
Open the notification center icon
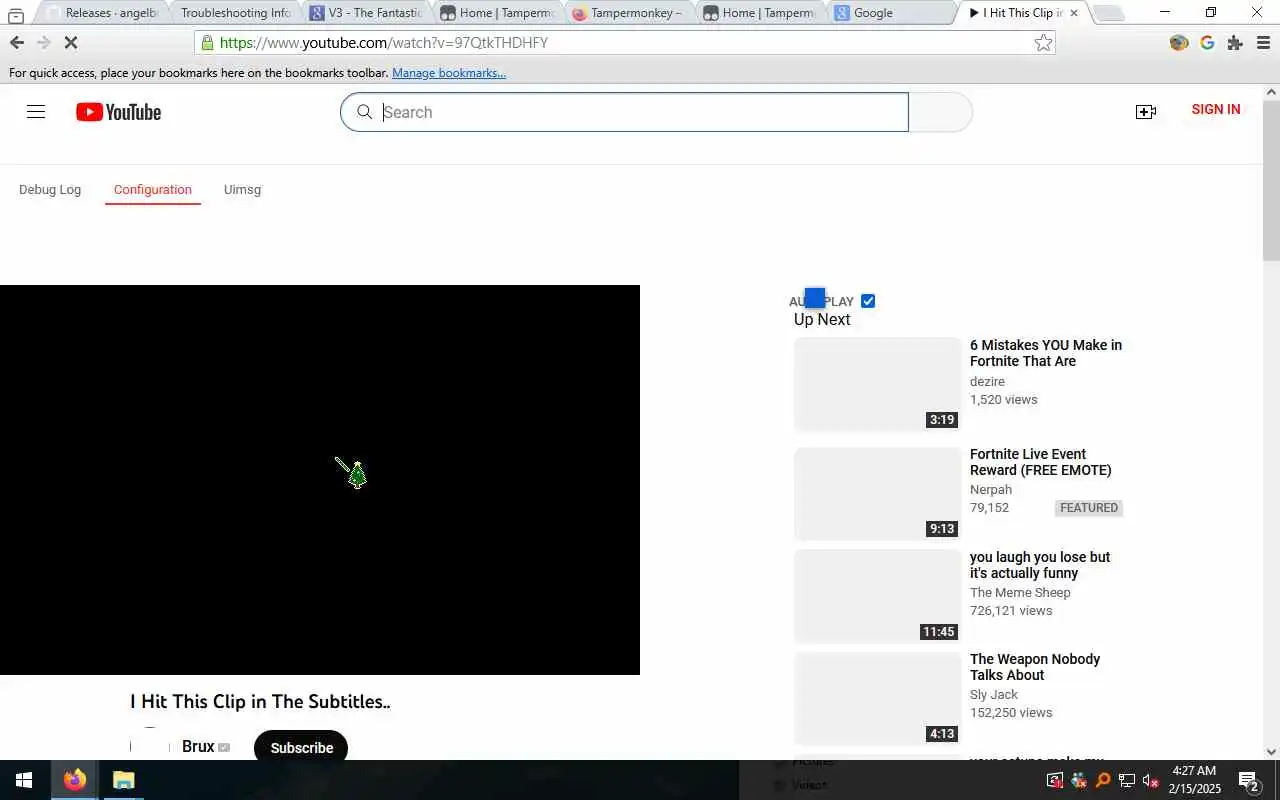click(x=1248, y=780)
